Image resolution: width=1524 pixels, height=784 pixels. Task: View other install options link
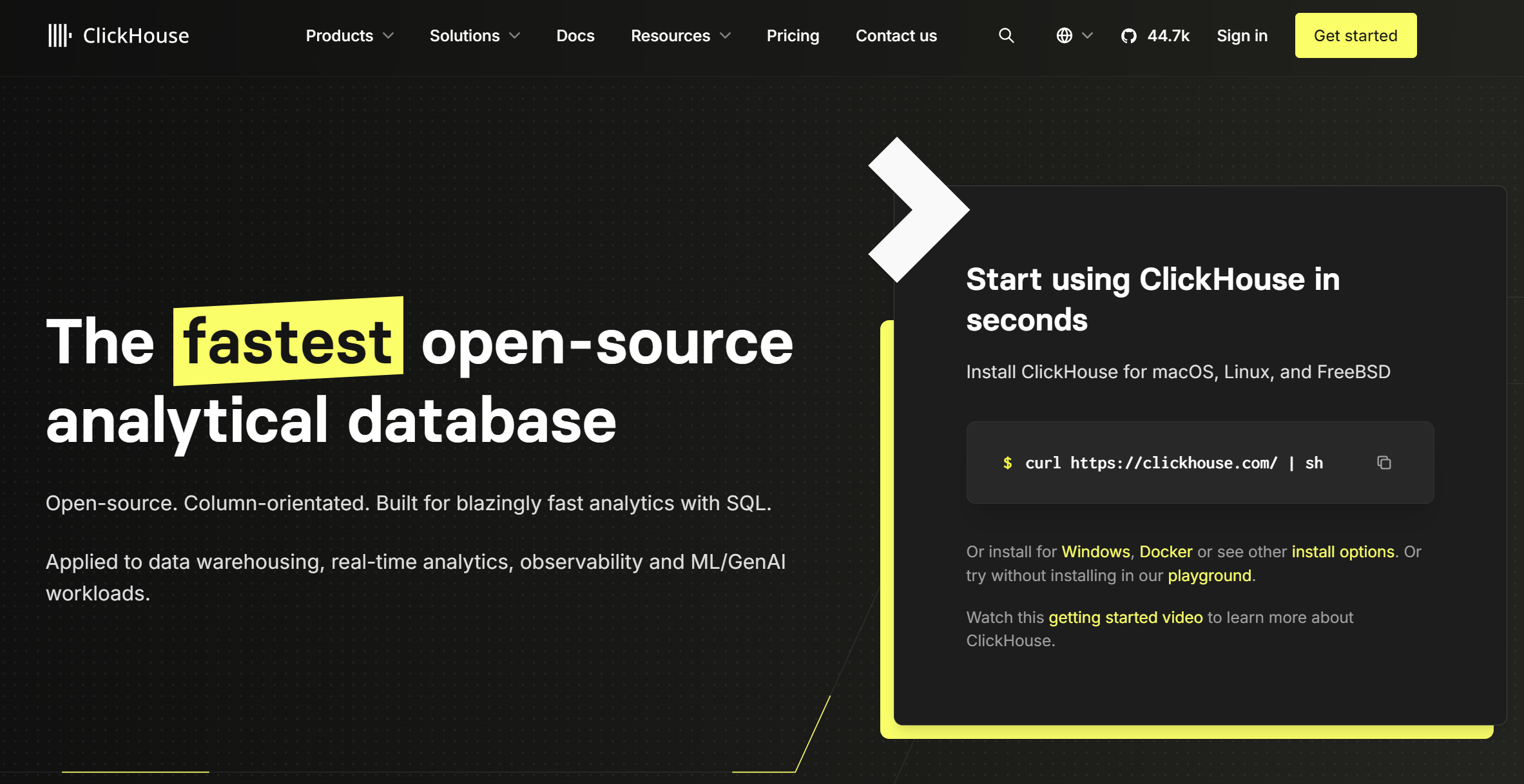[x=1343, y=551]
